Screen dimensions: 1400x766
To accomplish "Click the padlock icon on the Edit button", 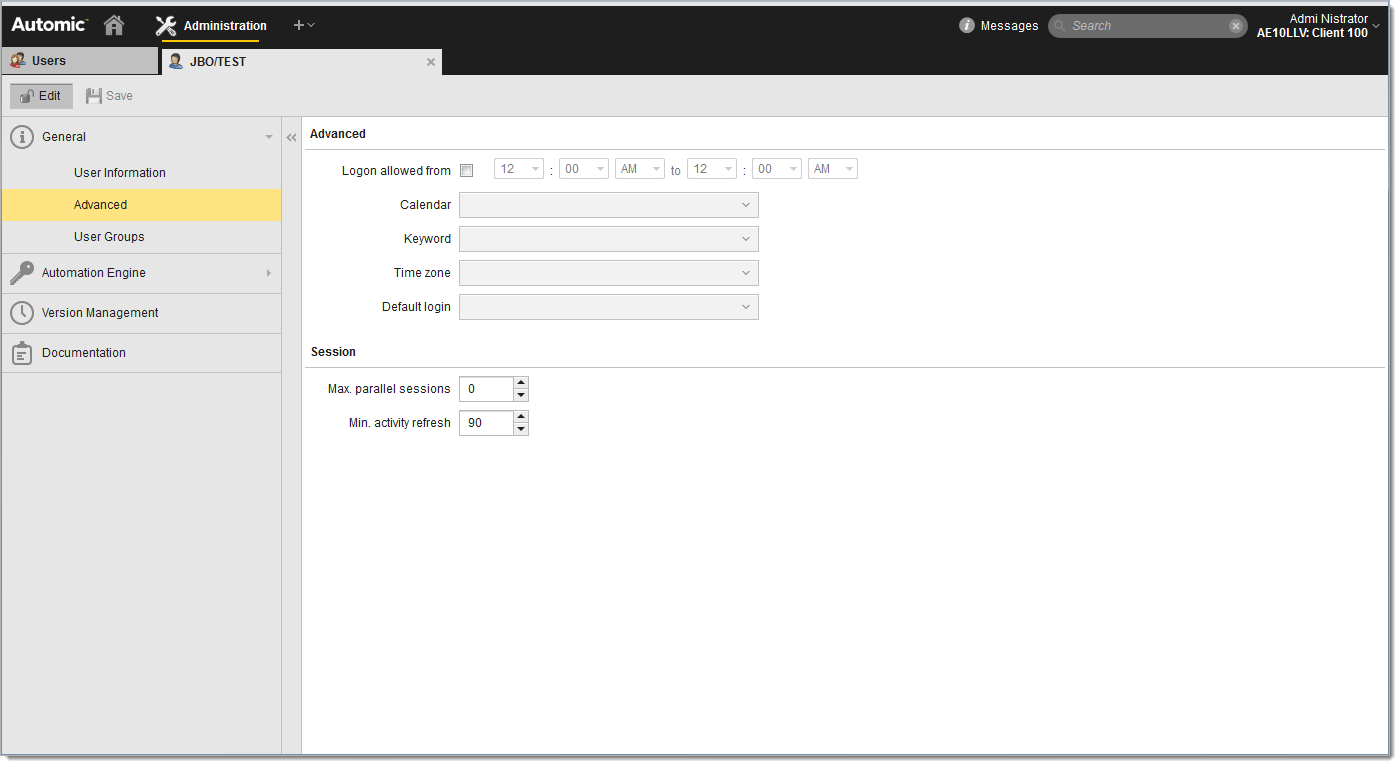I will 24,95.
